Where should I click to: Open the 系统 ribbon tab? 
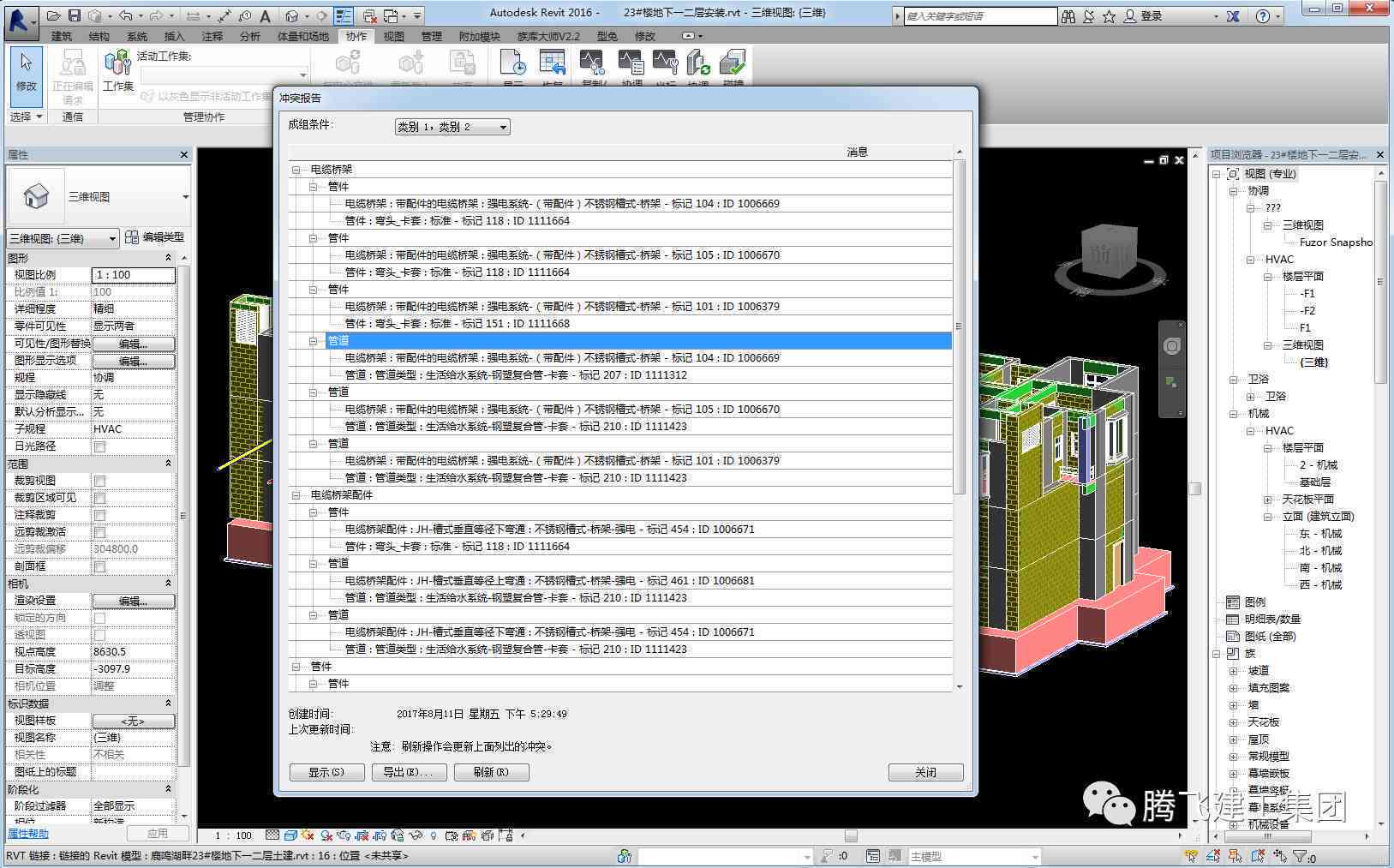click(x=137, y=36)
